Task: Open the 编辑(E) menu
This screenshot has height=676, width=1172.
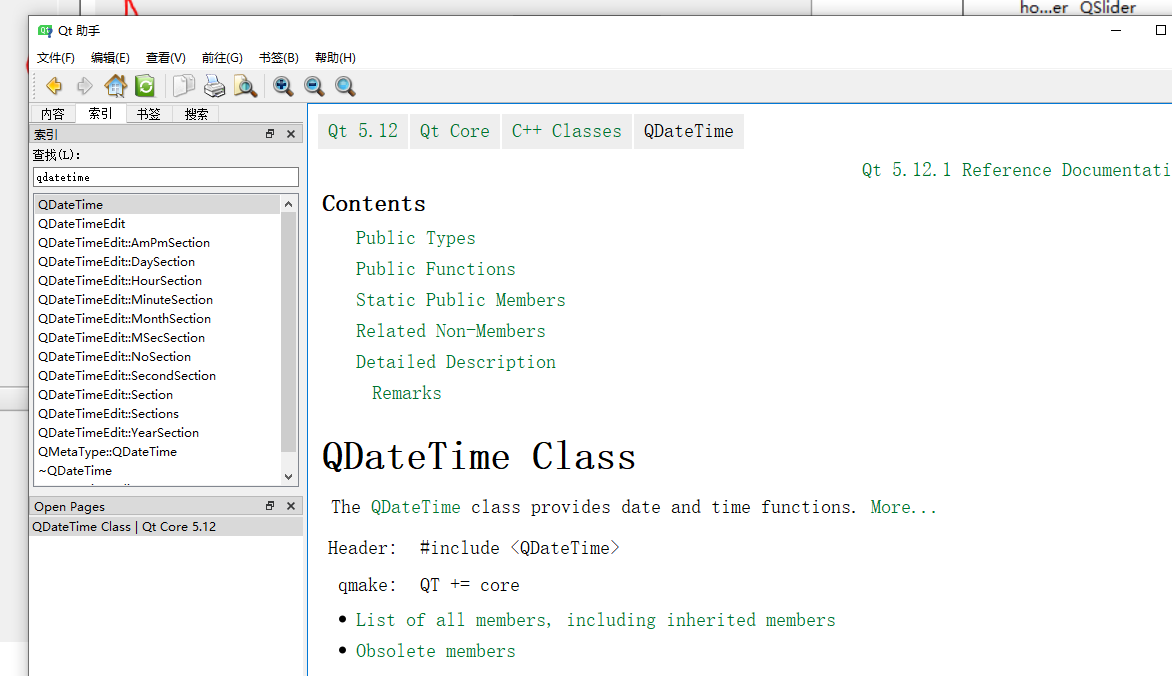Action: coord(110,58)
